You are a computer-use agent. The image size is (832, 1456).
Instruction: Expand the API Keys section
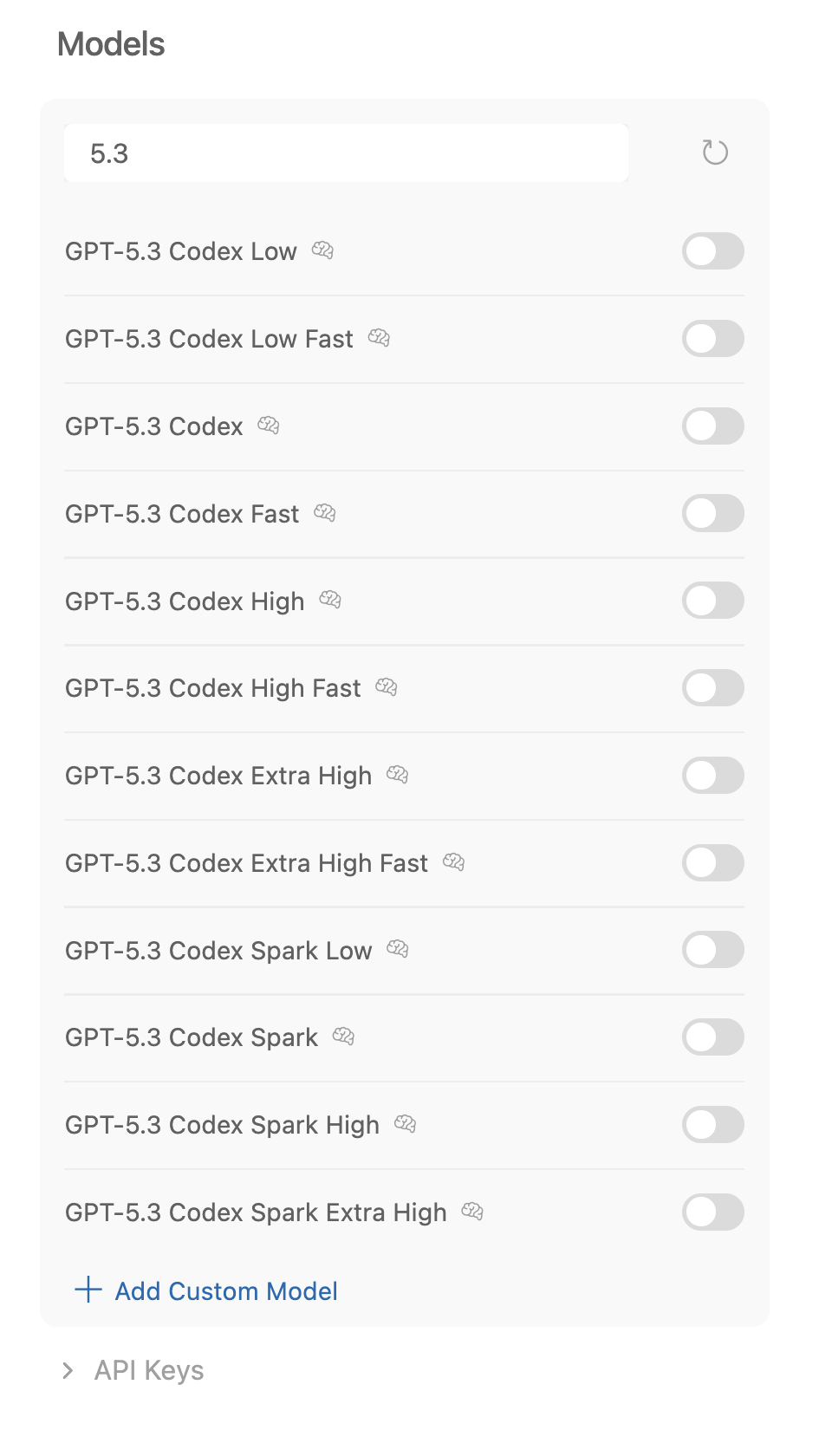pyautogui.click(x=68, y=1370)
